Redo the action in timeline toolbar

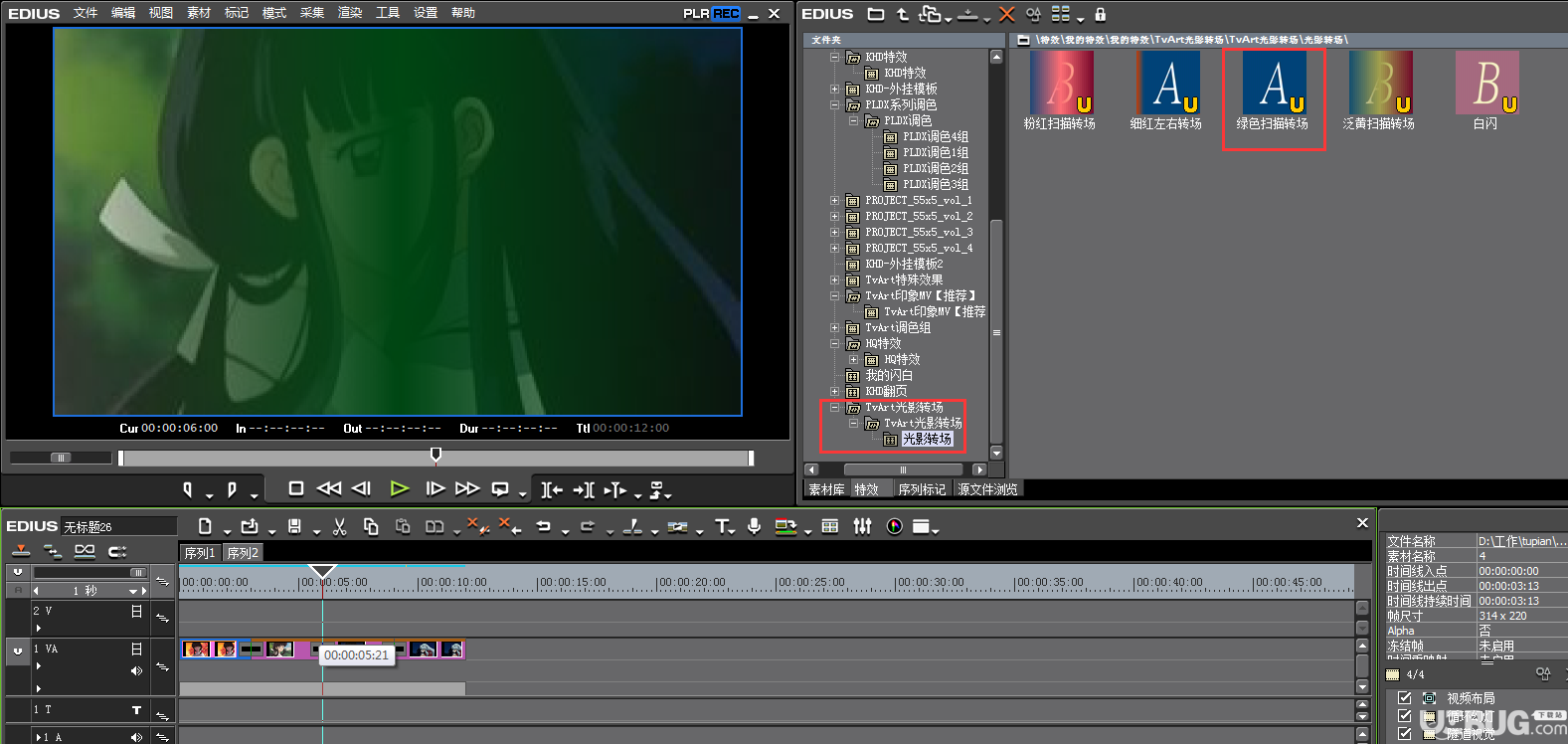click(588, 526)
